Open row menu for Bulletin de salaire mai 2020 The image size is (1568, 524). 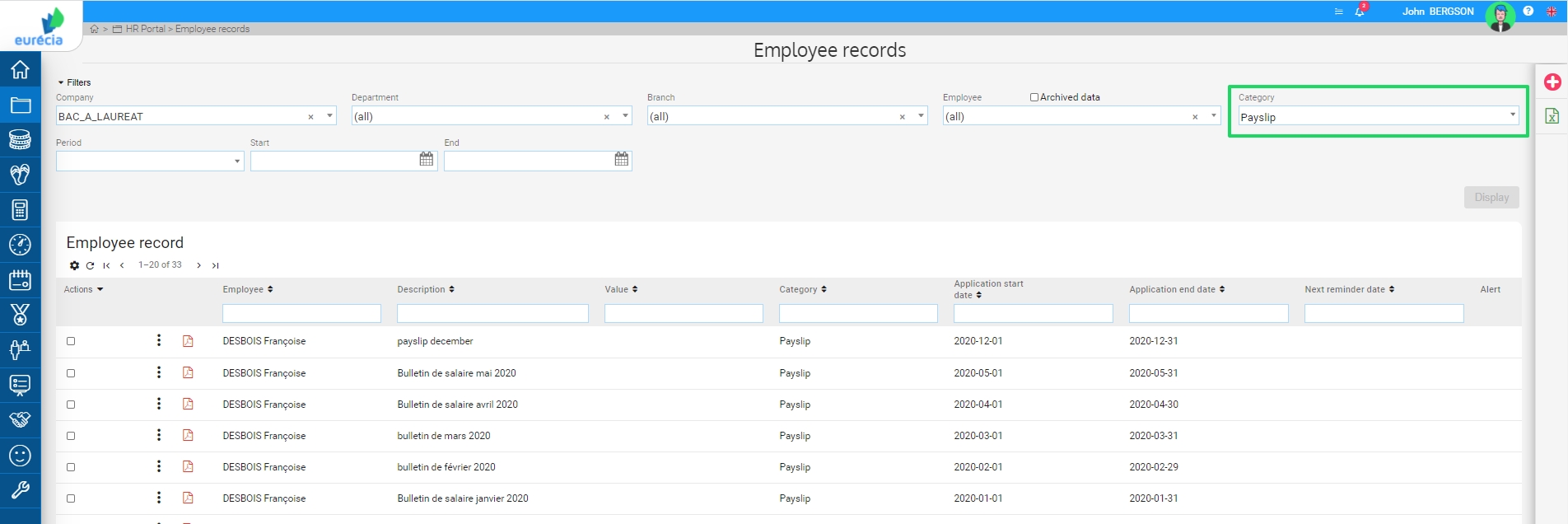tap(159, 372)
